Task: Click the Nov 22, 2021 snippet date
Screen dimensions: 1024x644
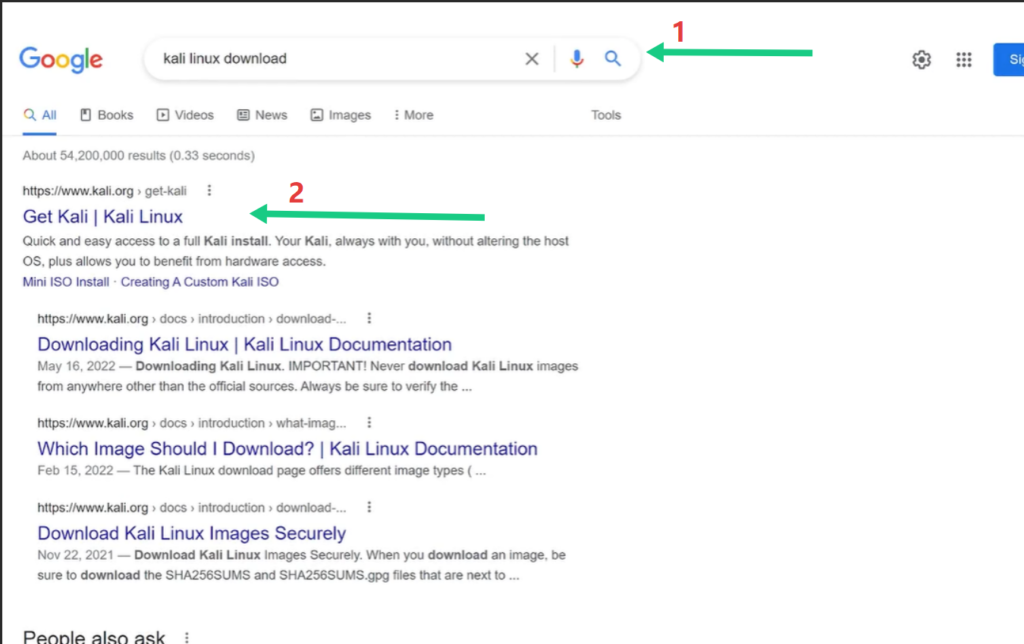Action: pos(75,555)
